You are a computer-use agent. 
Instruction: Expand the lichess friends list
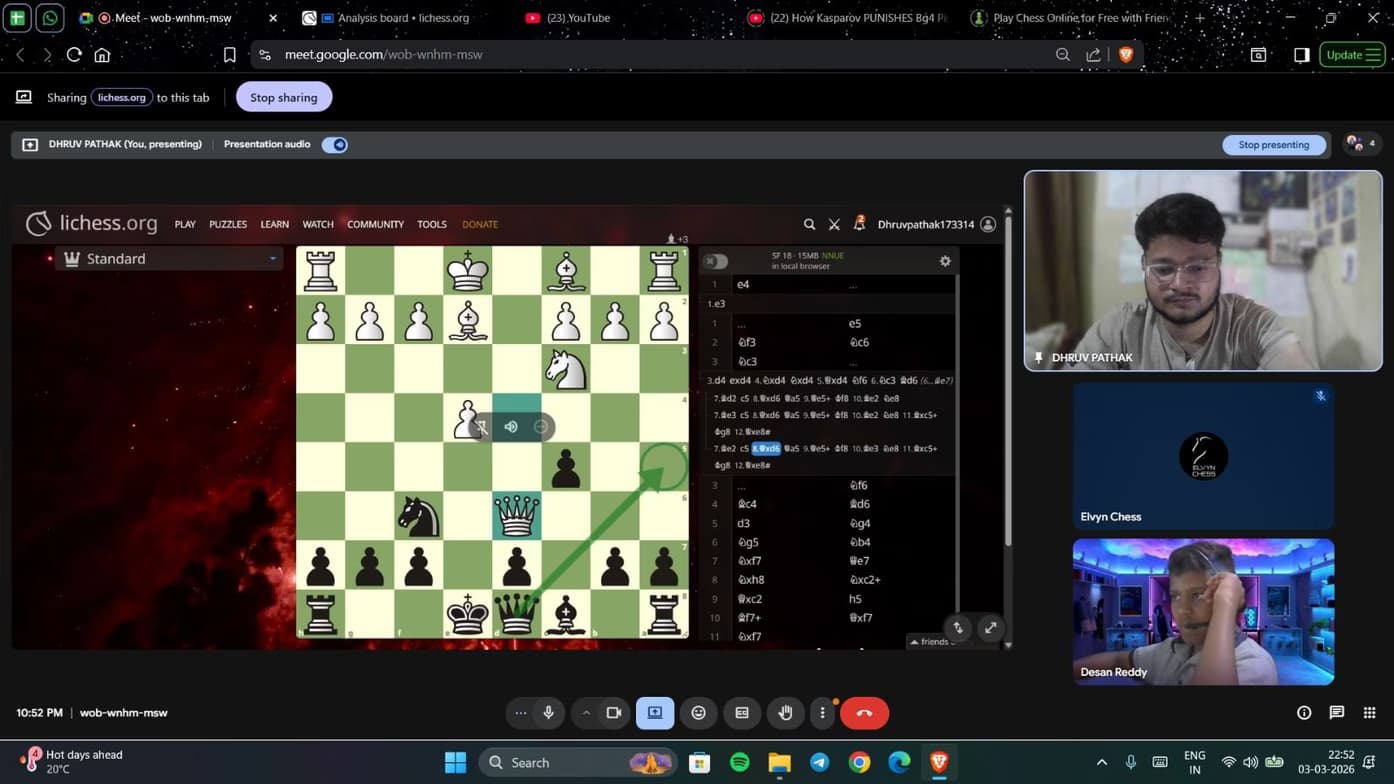pos(932,642)
